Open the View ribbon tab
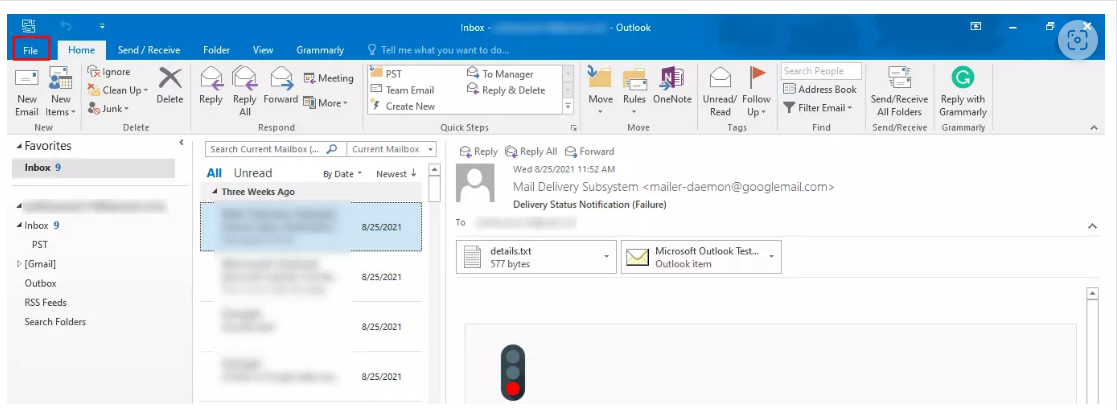The height and width of the screenshot is (410, 1117). (x=263, y=50)
